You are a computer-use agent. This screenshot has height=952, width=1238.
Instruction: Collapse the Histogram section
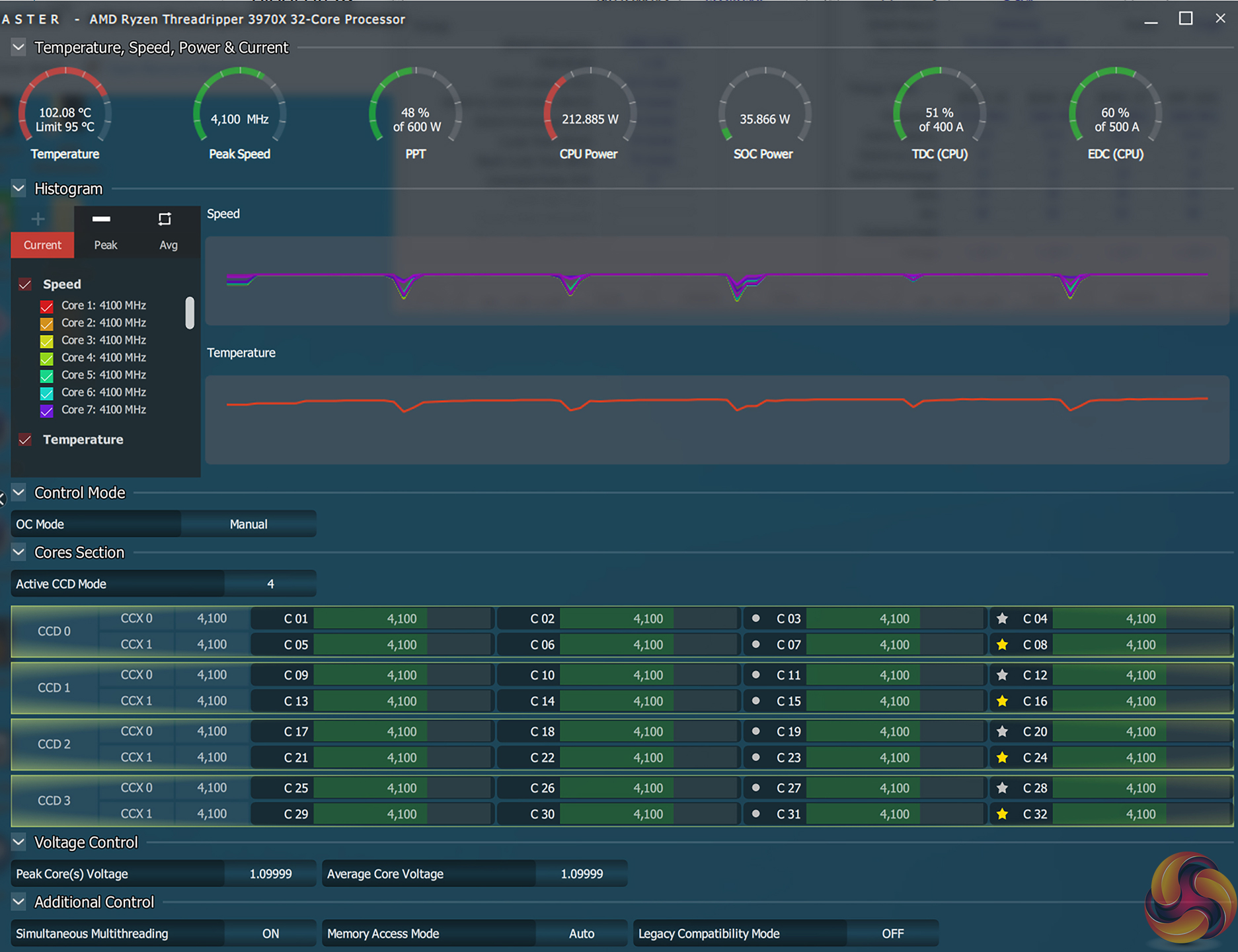[x=19, y=188]
